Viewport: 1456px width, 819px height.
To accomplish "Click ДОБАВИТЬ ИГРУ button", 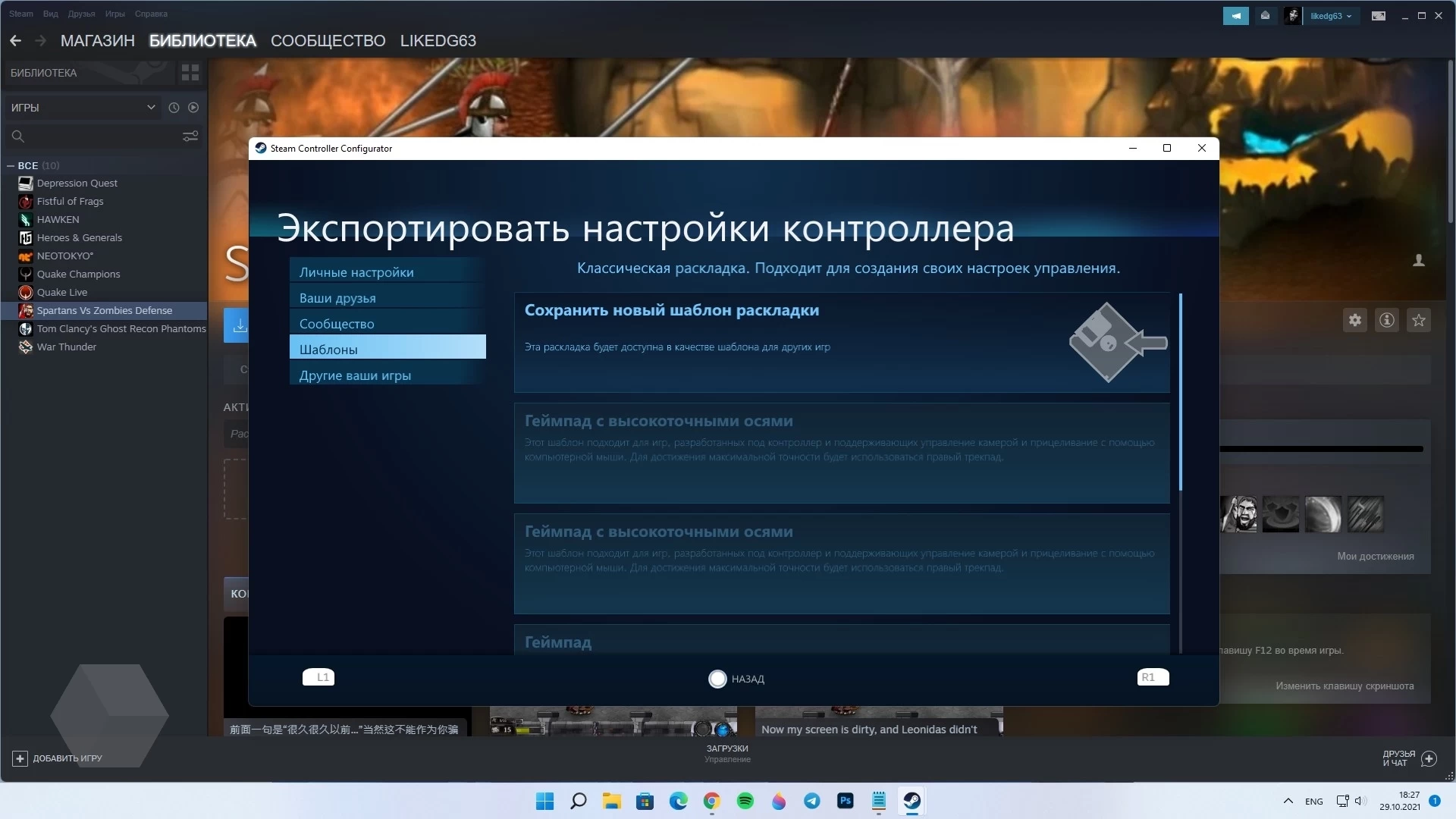I will click(58, 758).
